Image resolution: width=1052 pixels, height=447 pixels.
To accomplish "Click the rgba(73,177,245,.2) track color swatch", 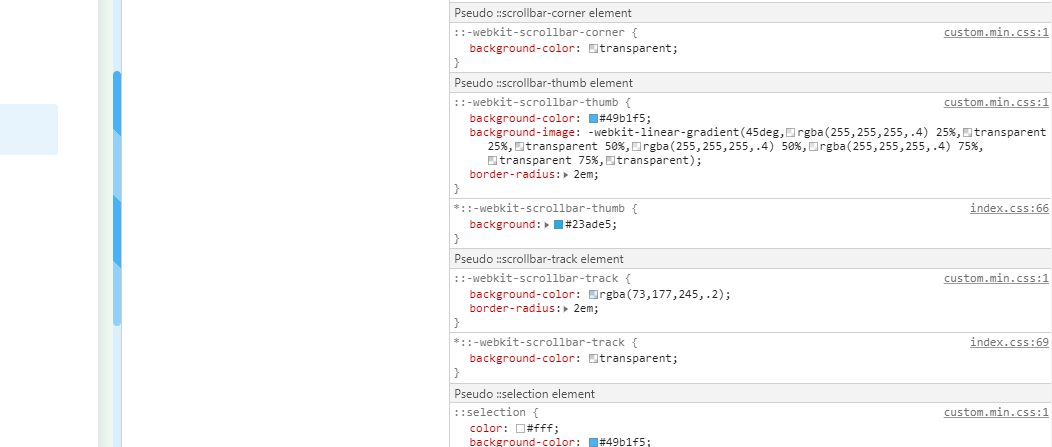I will [593, 294].
